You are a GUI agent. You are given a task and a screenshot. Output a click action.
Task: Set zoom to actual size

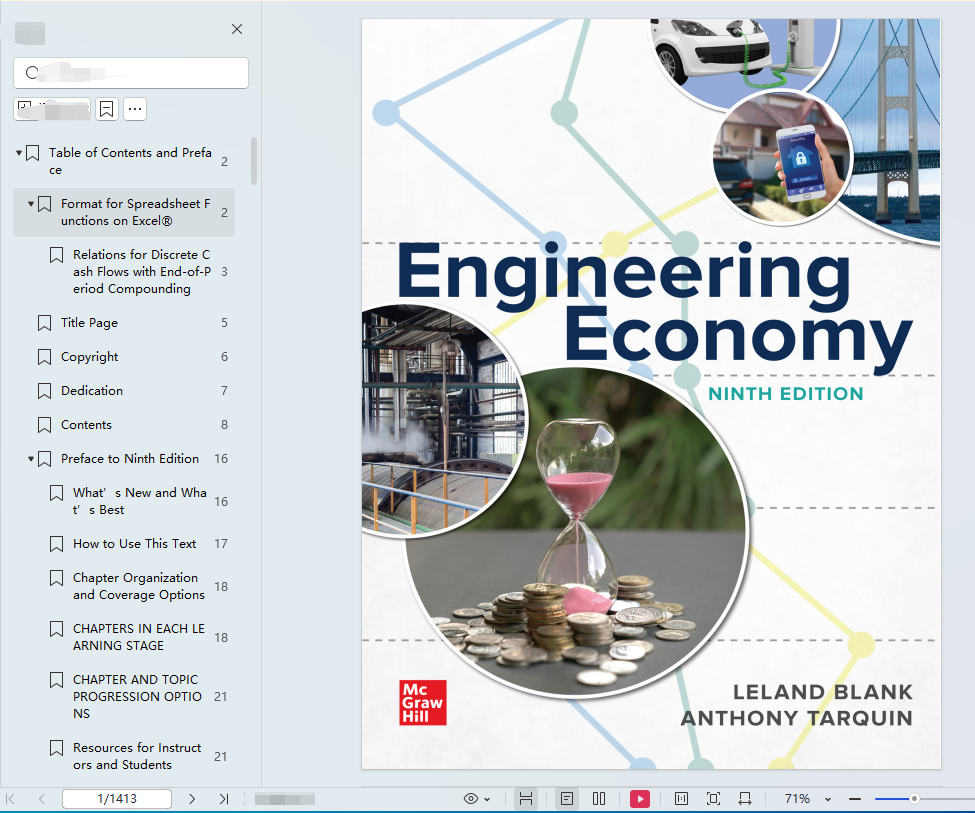[x=682, y=799]
